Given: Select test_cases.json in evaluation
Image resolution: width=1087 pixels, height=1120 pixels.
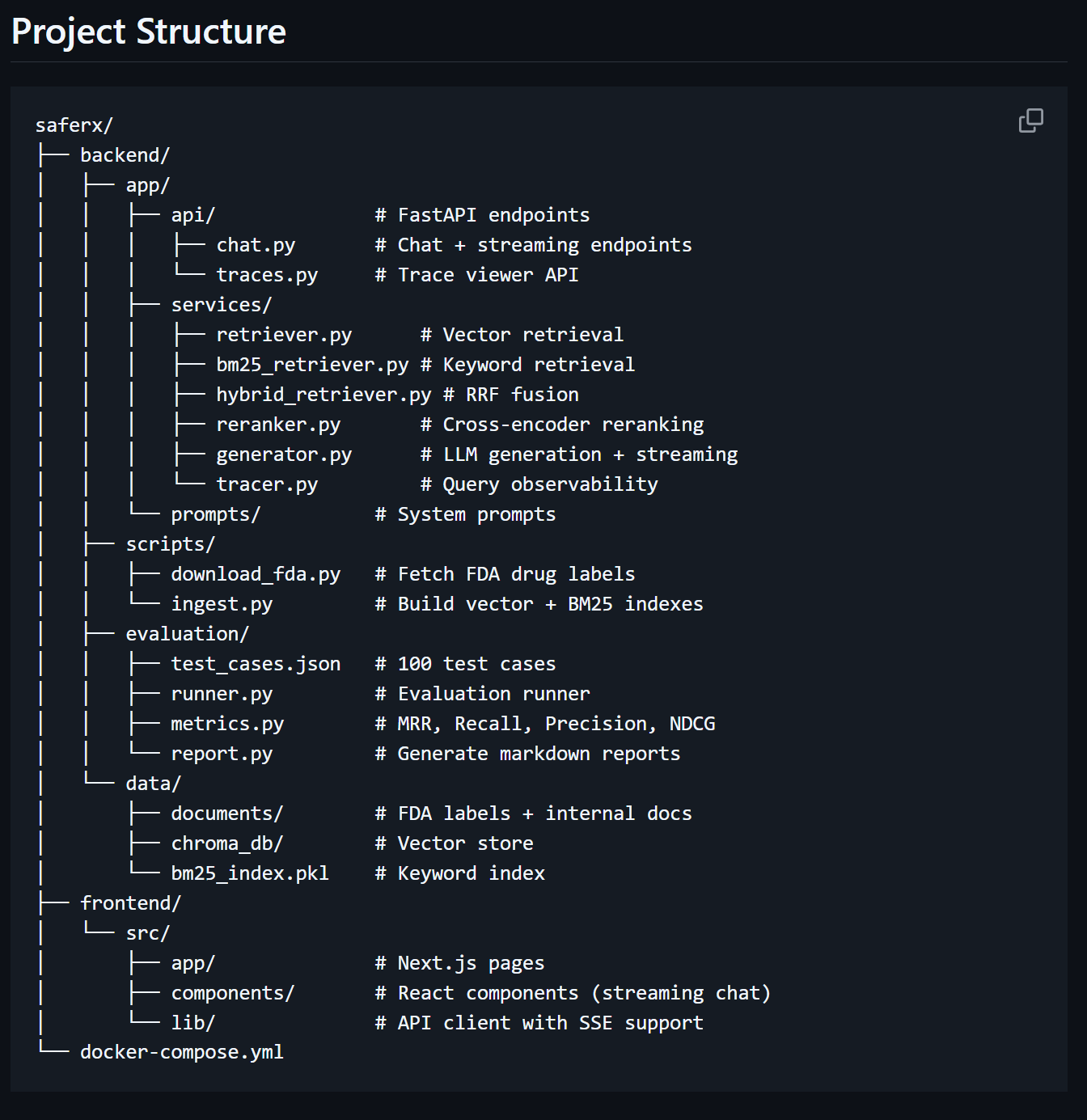Looking at the screenshot, I should (256, 663).
